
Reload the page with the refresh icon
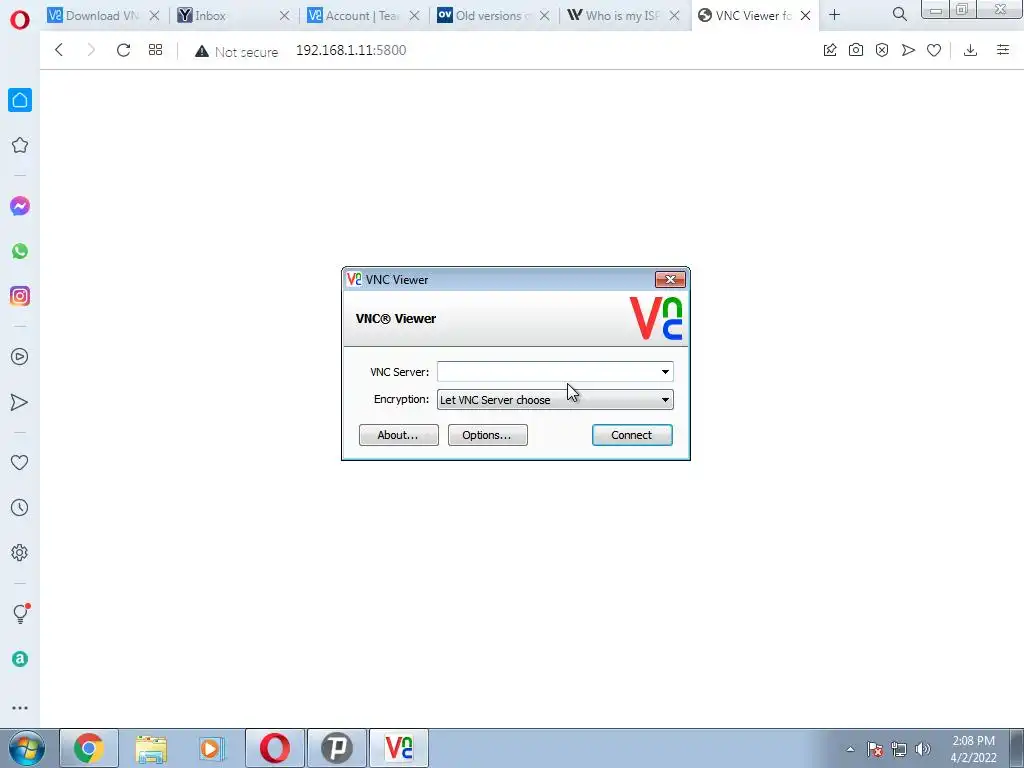123,50
